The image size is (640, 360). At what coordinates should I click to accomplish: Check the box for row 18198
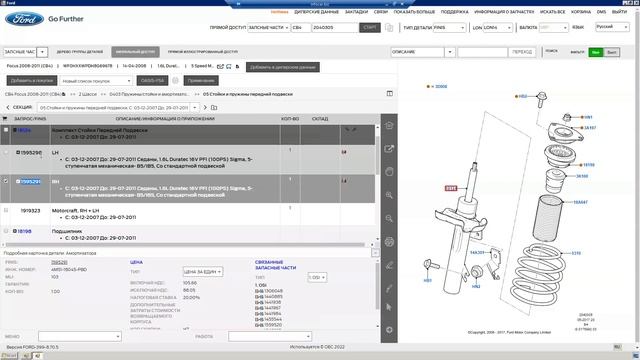(6, 231)
